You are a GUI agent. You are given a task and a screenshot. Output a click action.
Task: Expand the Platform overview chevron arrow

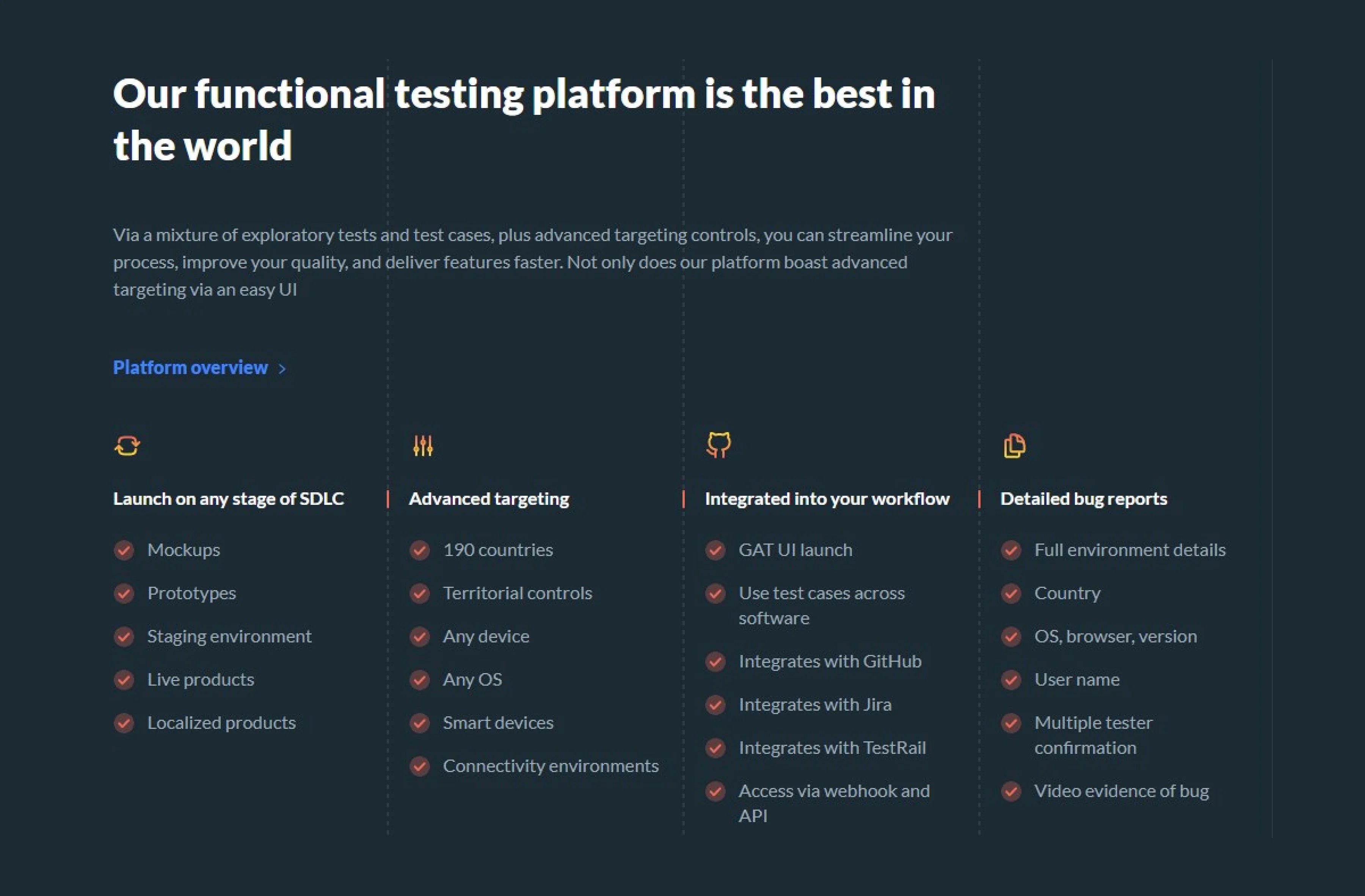(x=282, y=369)
